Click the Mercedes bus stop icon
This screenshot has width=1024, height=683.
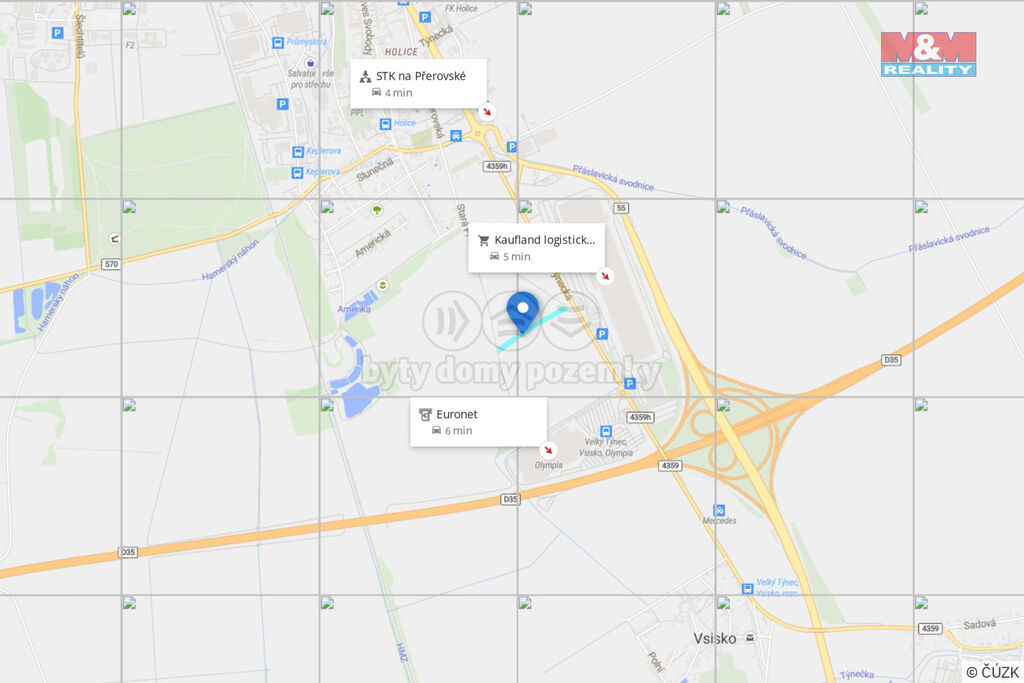click(719, 510)
